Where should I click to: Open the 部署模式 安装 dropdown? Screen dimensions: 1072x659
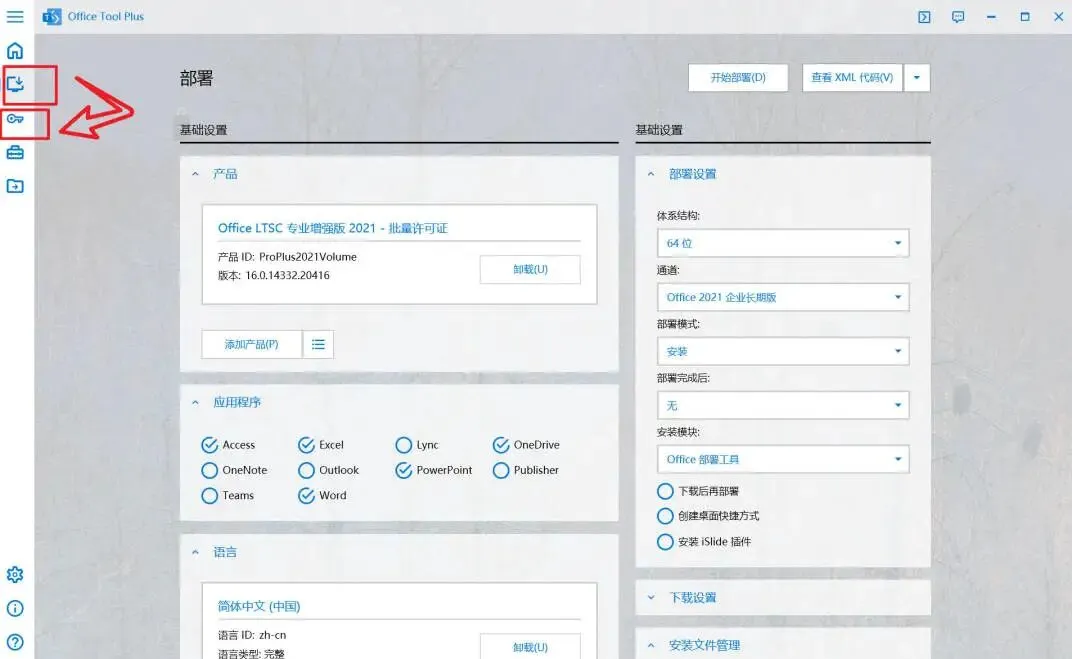pyautogui.click(x=783, y=351)
